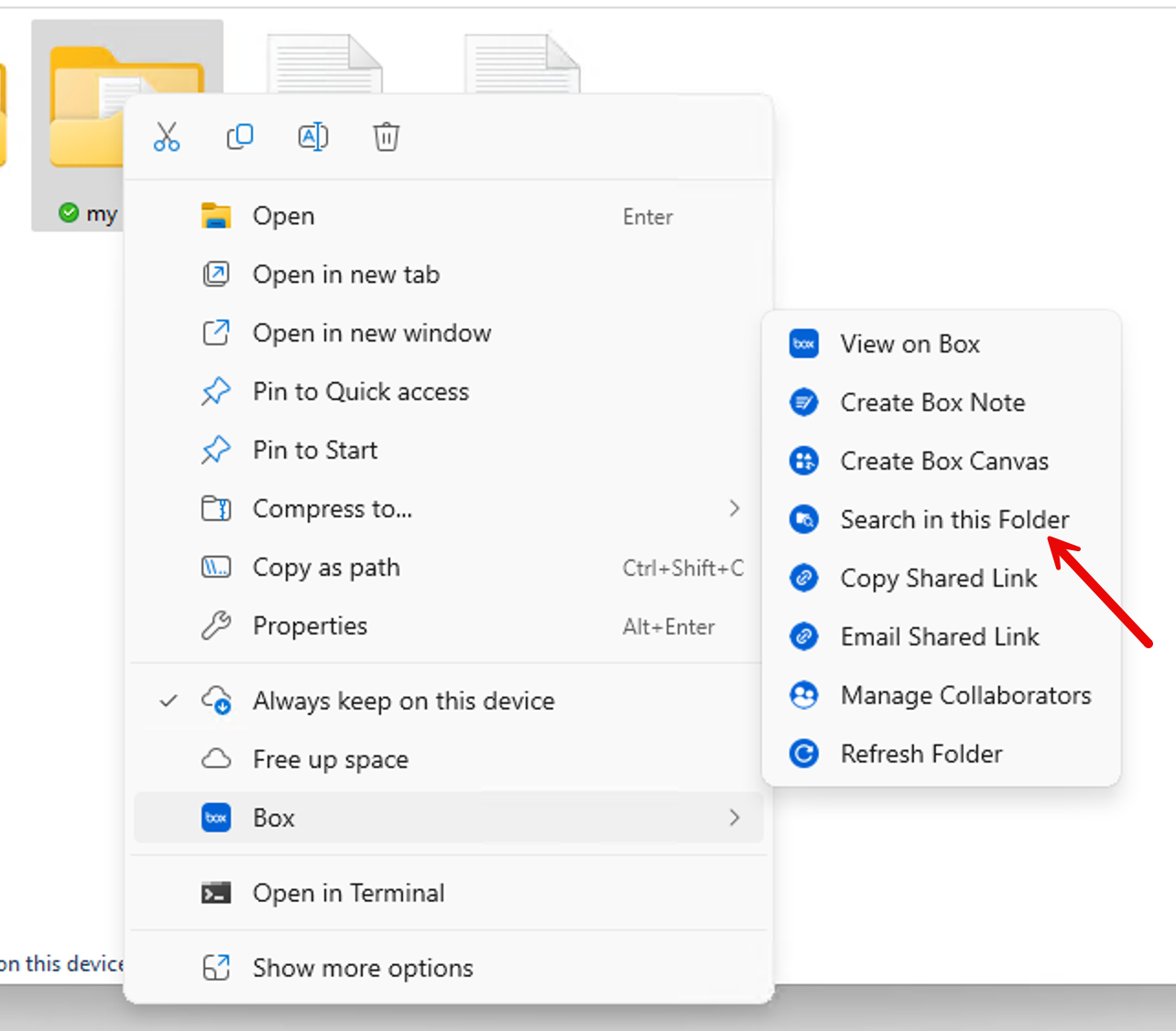Click the Manage Collaborators people icon
This screenshot has height=1031, width=1176.
(803, 695)
